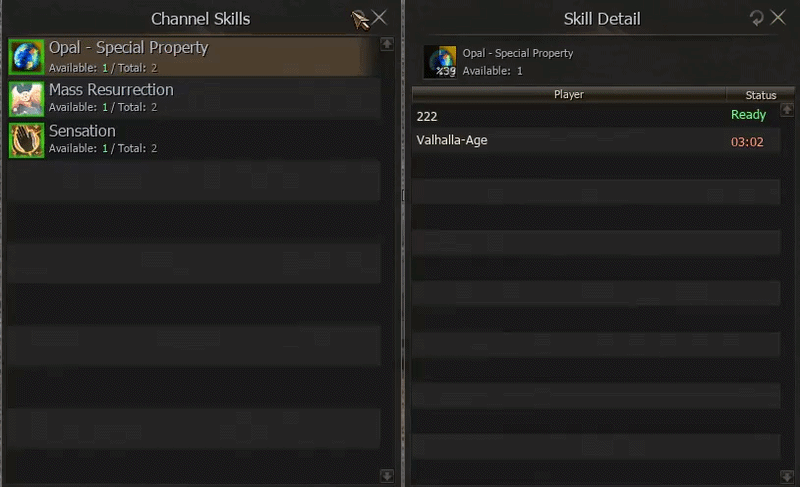Viewport: 800px width, 487px height.
Task: Close the Skill Detail panel
Action: [x=778, y=18]
